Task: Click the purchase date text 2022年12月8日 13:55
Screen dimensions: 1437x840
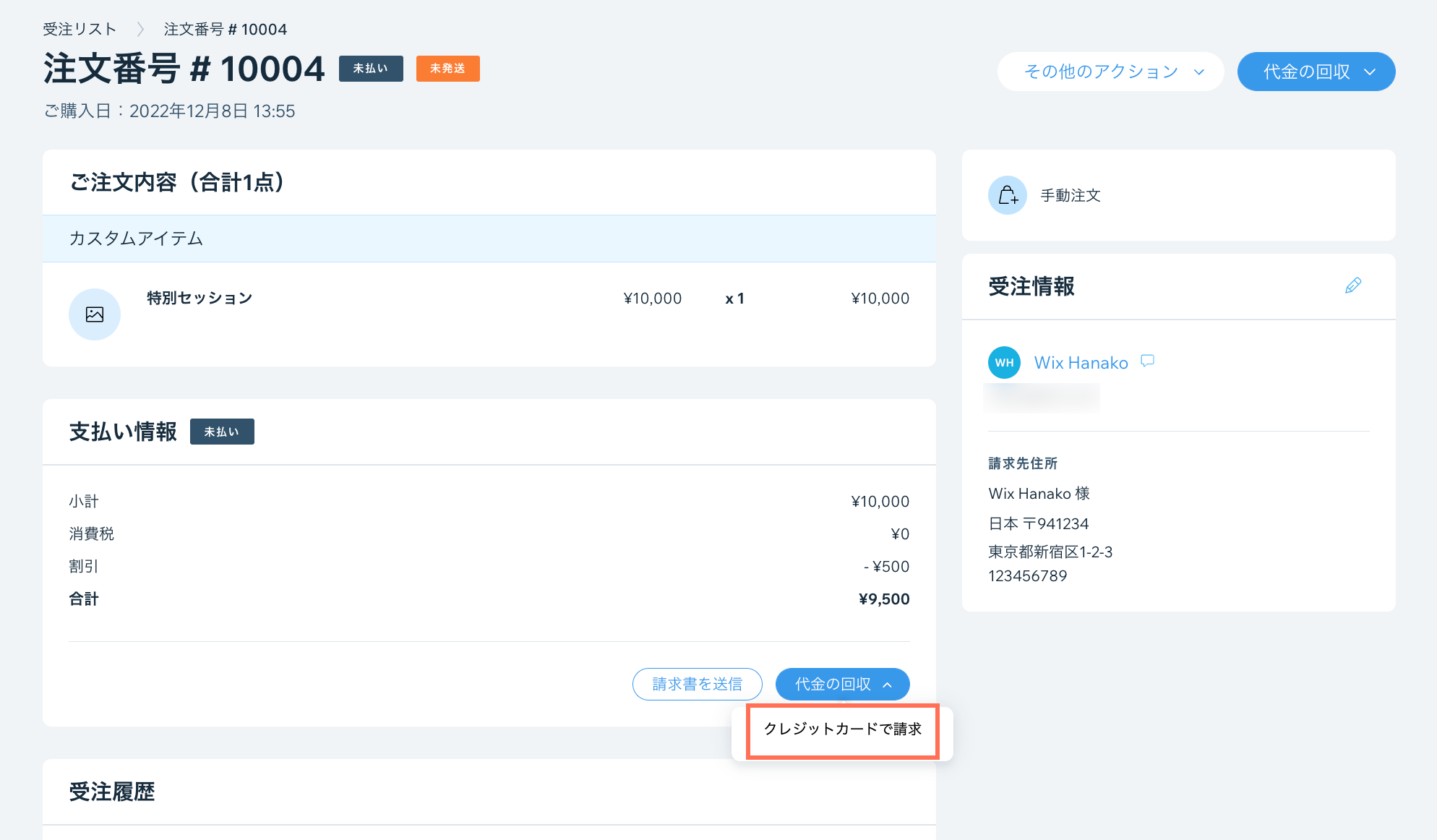Action: click(x=212, y=111)
